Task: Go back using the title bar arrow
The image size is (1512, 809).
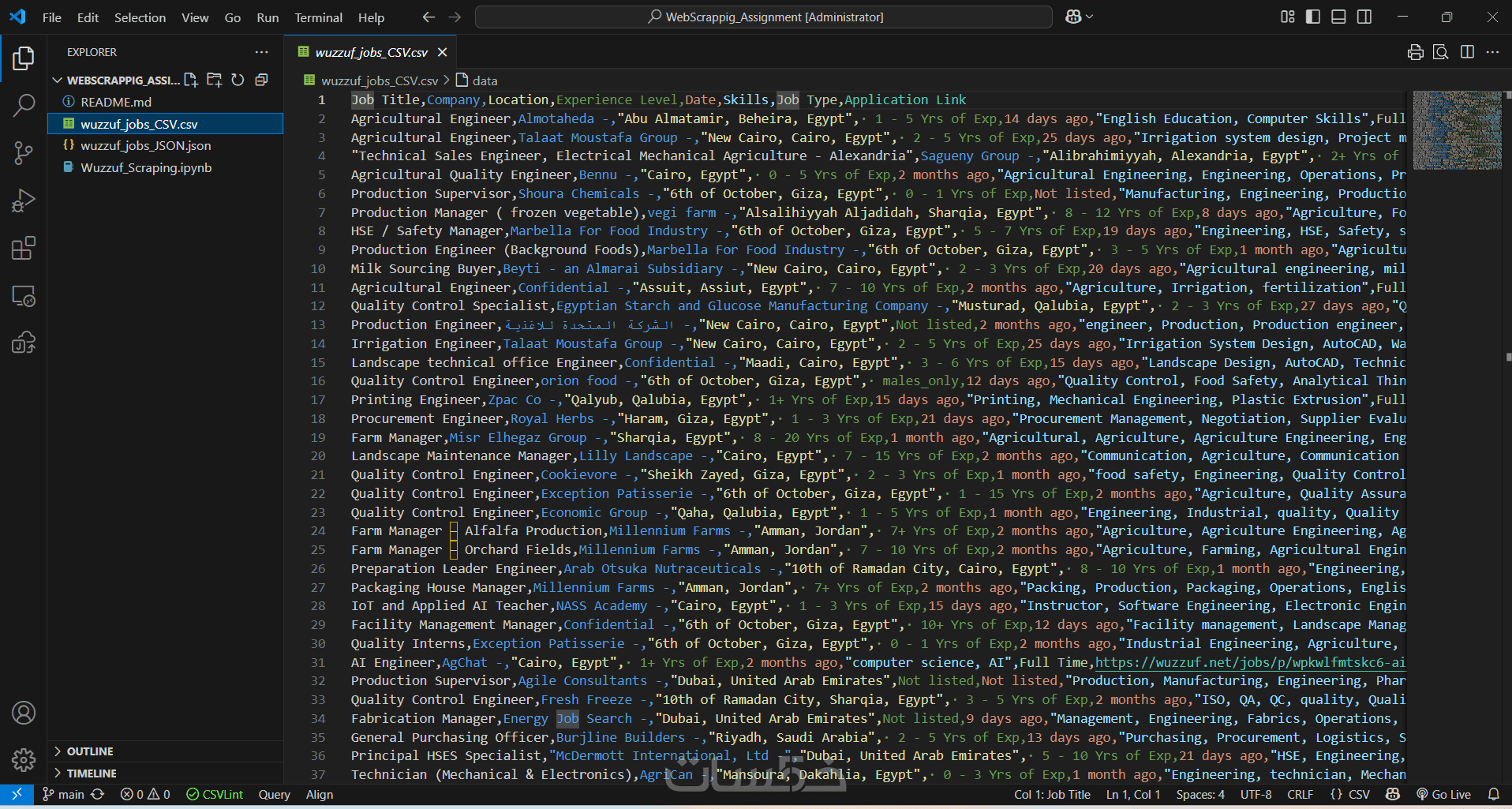Action: pos(429,17)
